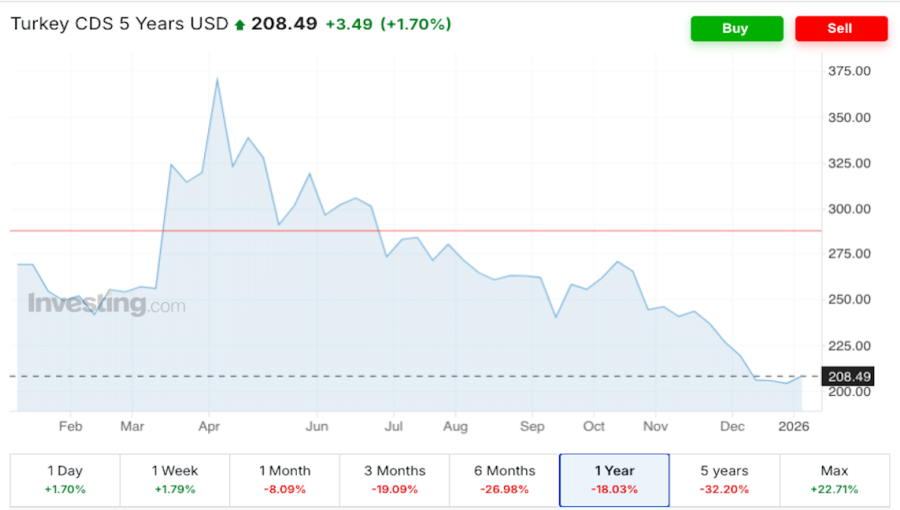Switch to the 1 Week range
This screenshot has height=510, width=900.
(174, 479)
